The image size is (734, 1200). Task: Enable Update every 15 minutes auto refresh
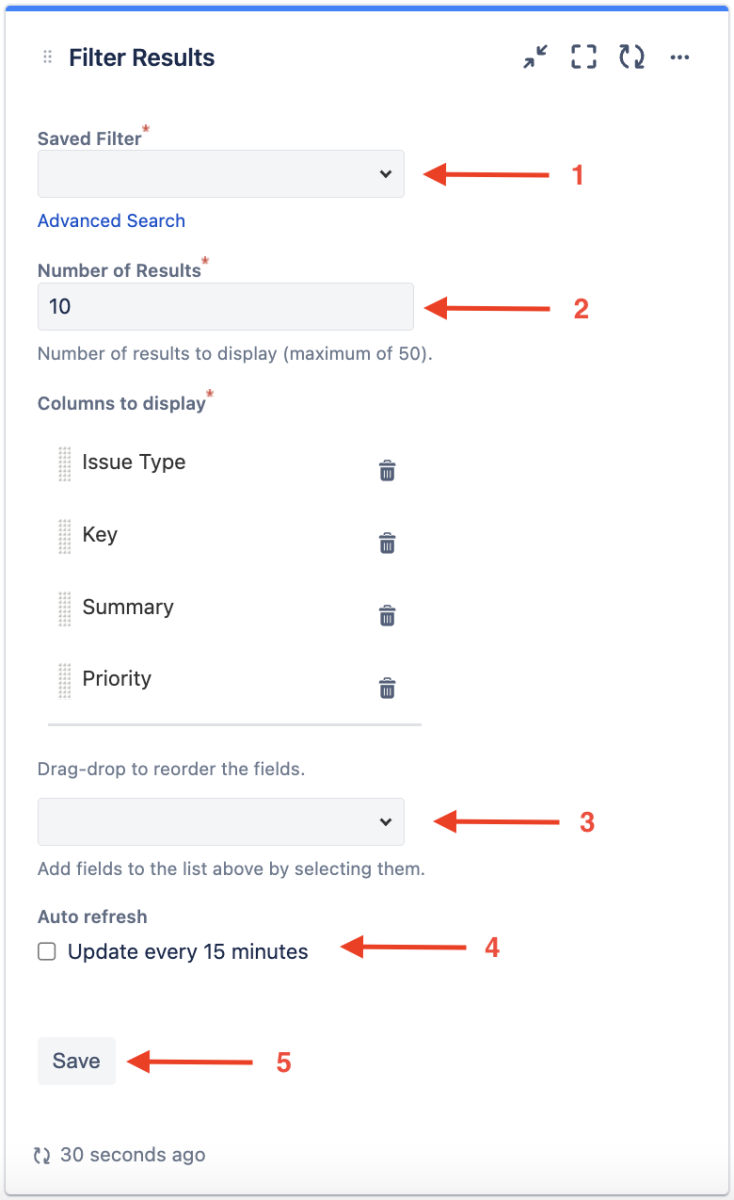[x=47, y=952]
